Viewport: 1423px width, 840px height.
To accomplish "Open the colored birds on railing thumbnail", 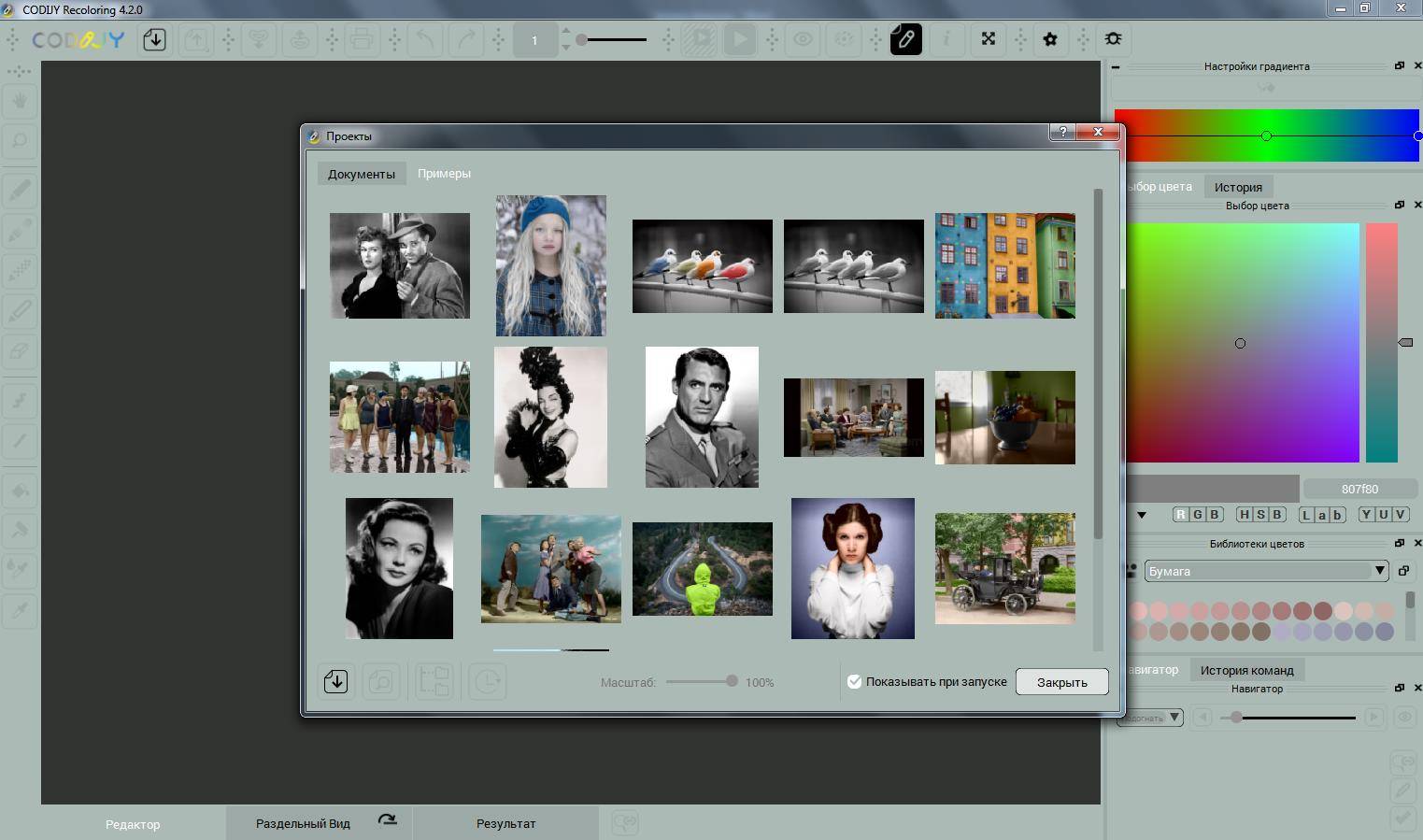I will point(703,266).
